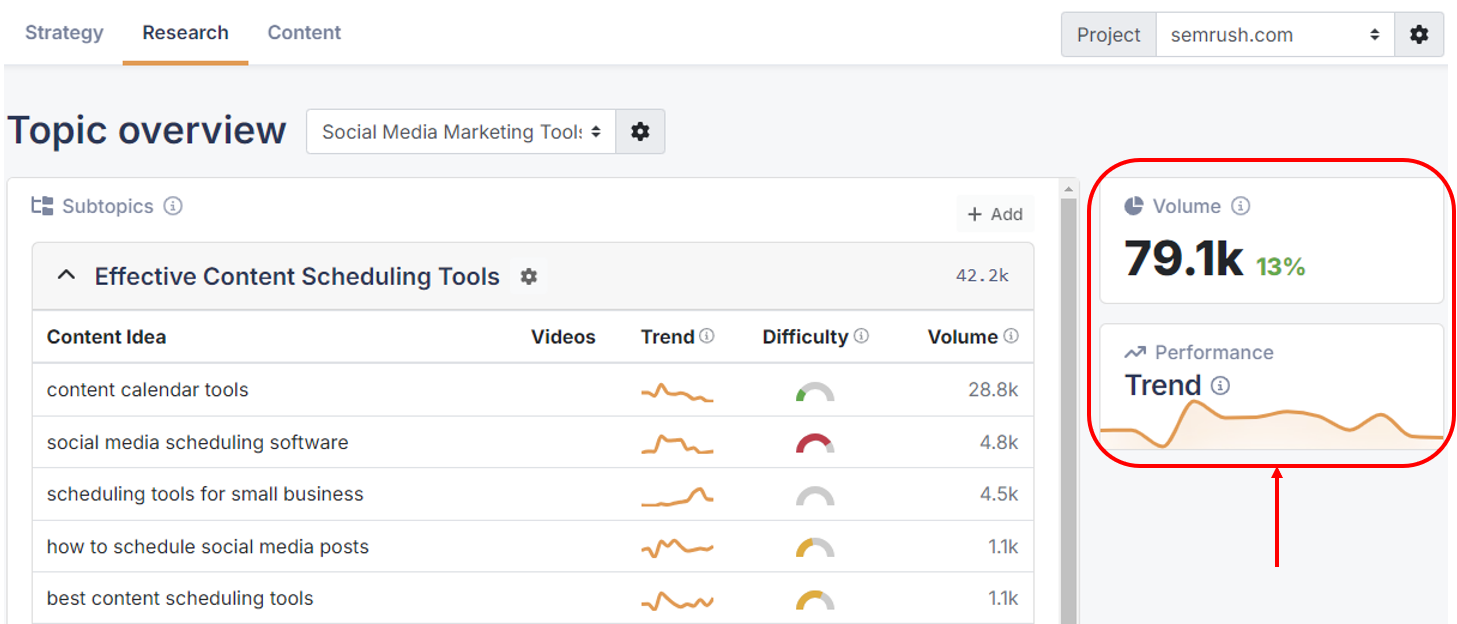This screenshot has height=624, width=1457.
Task: Click the trend sparkline for best content scheduling tools
Action: 677,598
